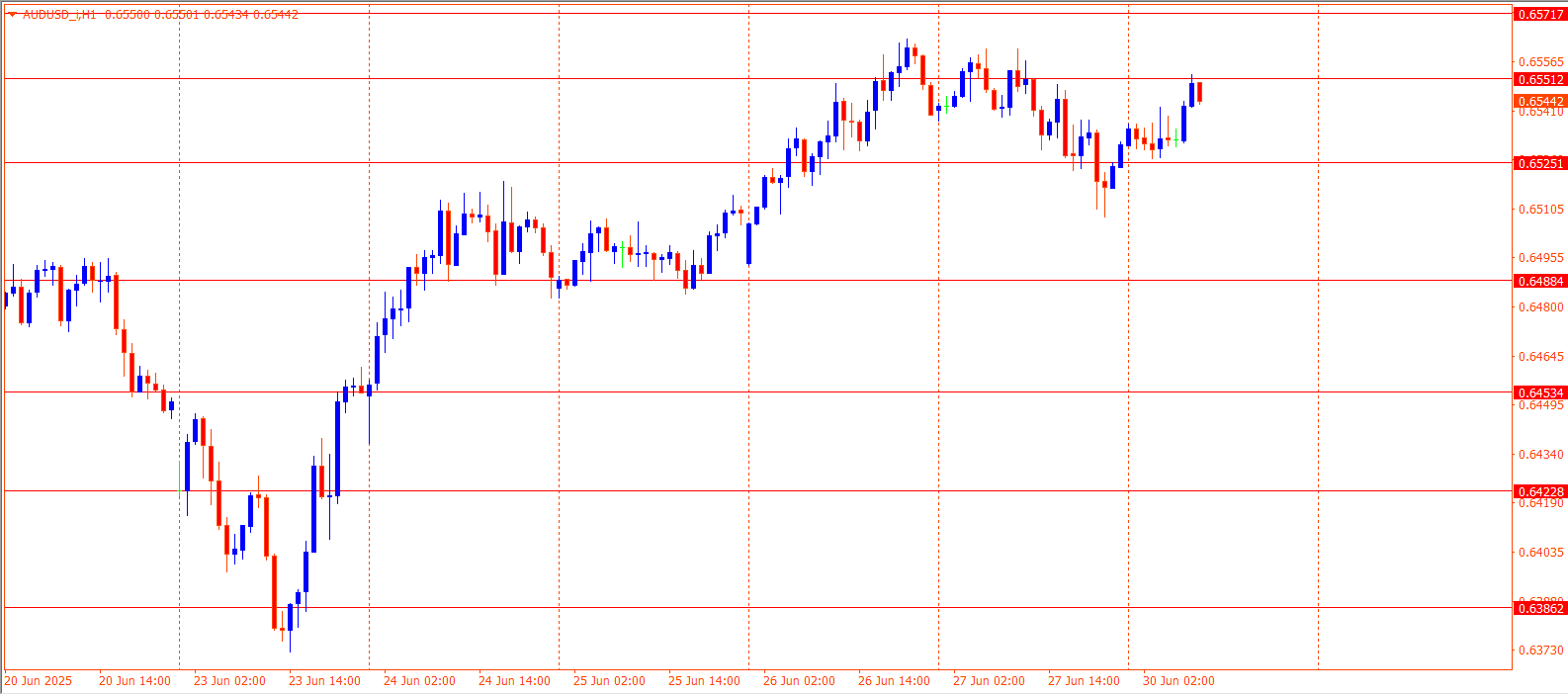Click the 0.65105 price scale value
Viewport: 1568px width, 695px height.
(1540, 209)
